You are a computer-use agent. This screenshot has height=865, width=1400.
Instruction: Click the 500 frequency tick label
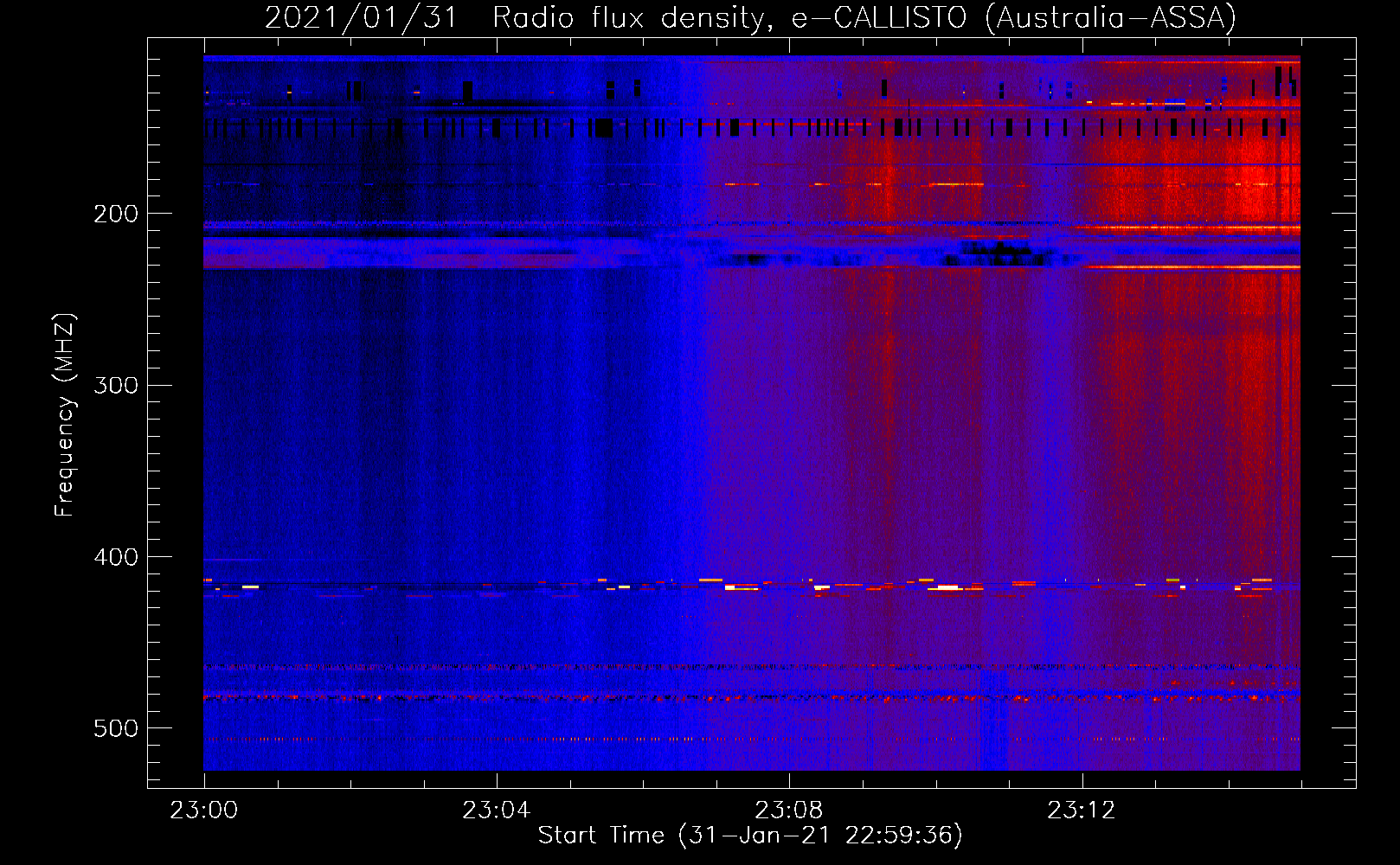click(116, 728)
